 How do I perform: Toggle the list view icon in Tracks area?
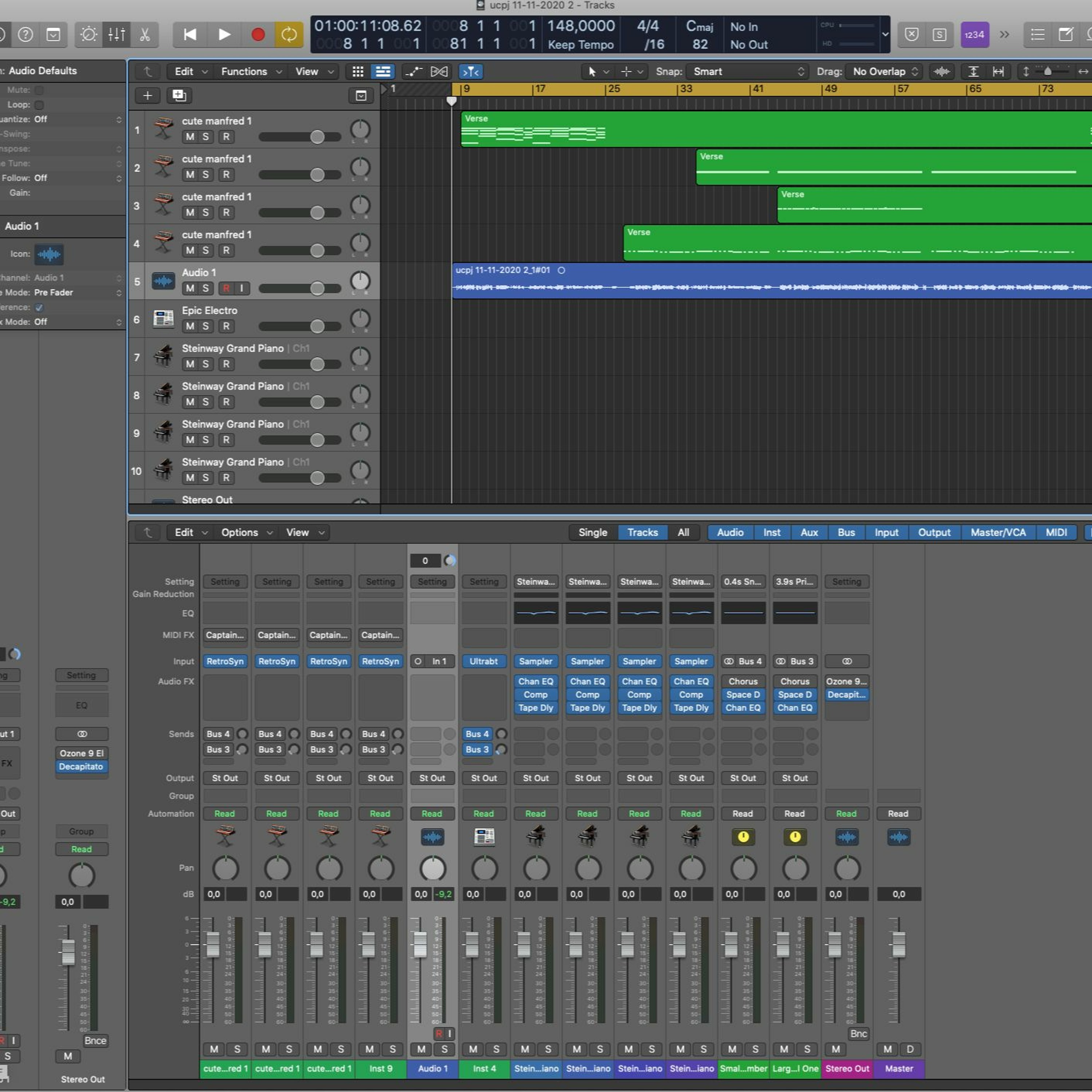click(383, 72)
